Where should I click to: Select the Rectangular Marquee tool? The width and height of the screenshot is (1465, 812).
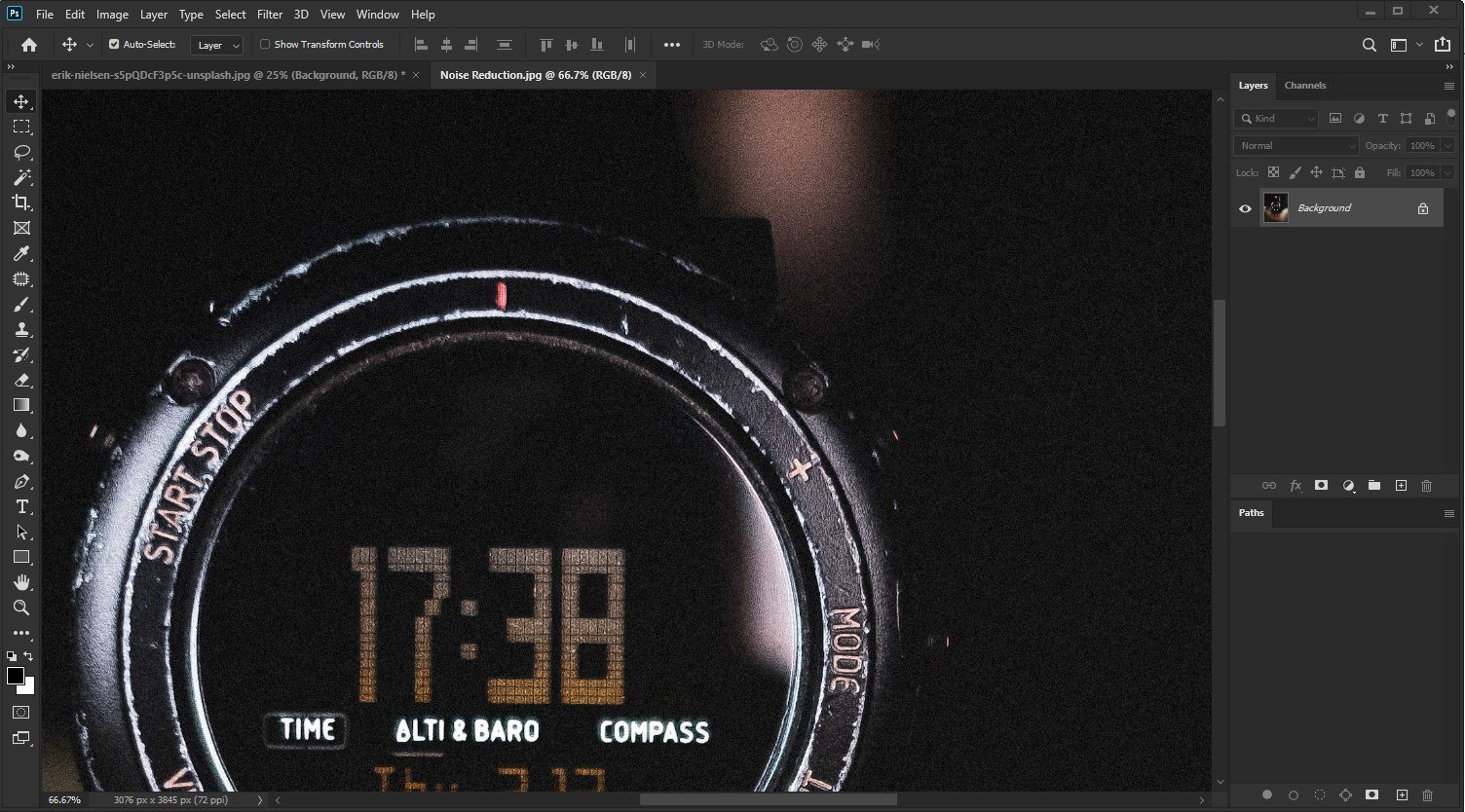[x=21, y=127]
